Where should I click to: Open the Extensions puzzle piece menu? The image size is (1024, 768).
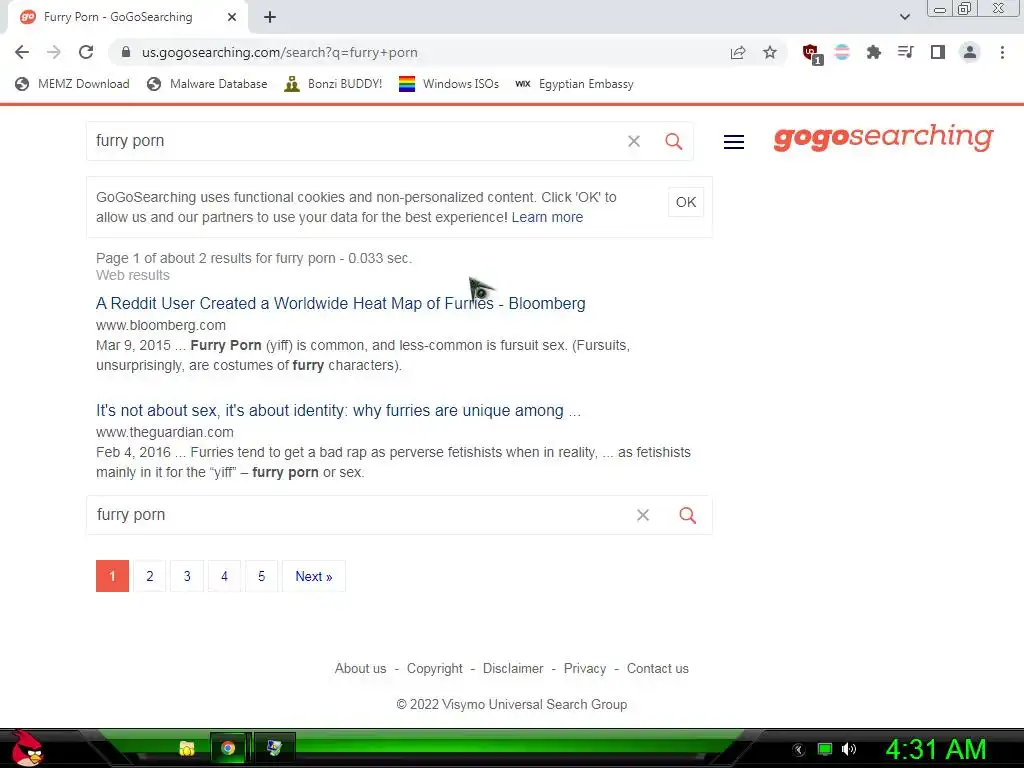click(874, 52)
